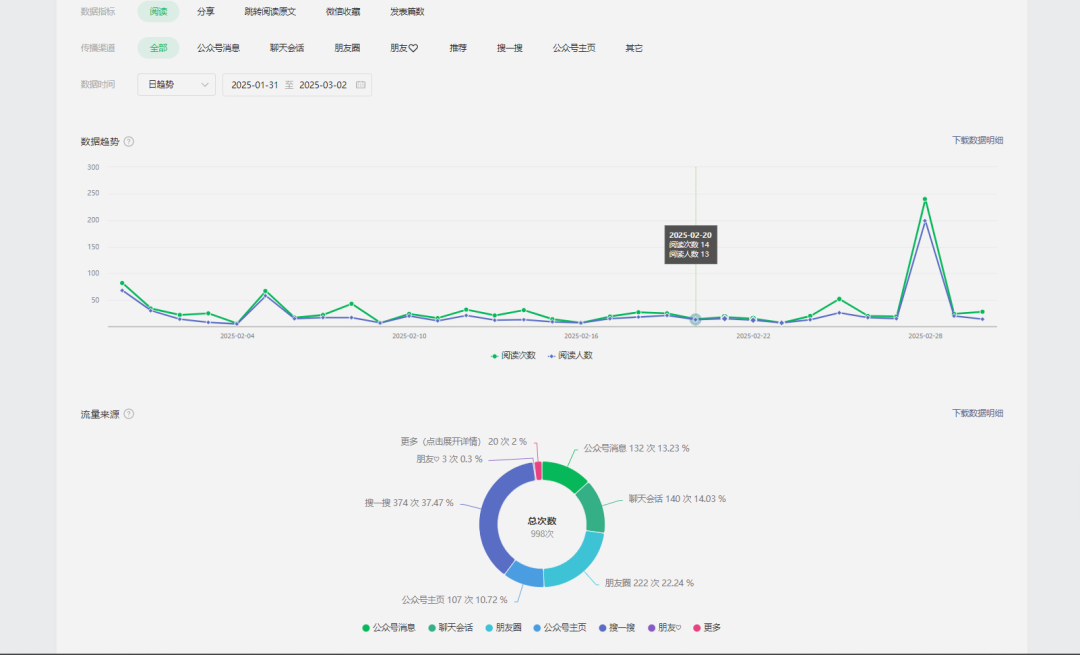Switch to the 微信收藏 metric
The width and height of the screenshot is (1080, 655).
[343, 12]
